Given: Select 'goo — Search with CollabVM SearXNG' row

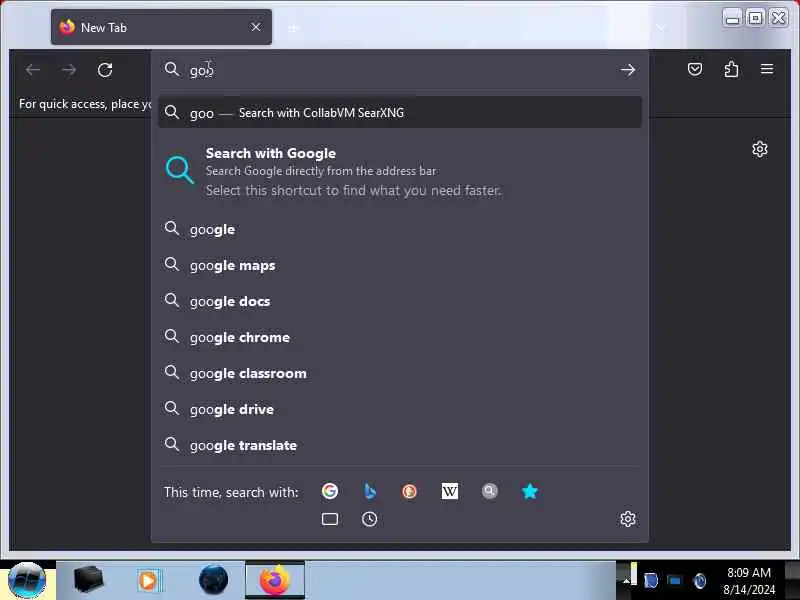Looking at the screenshot, I should coord(399,112).
